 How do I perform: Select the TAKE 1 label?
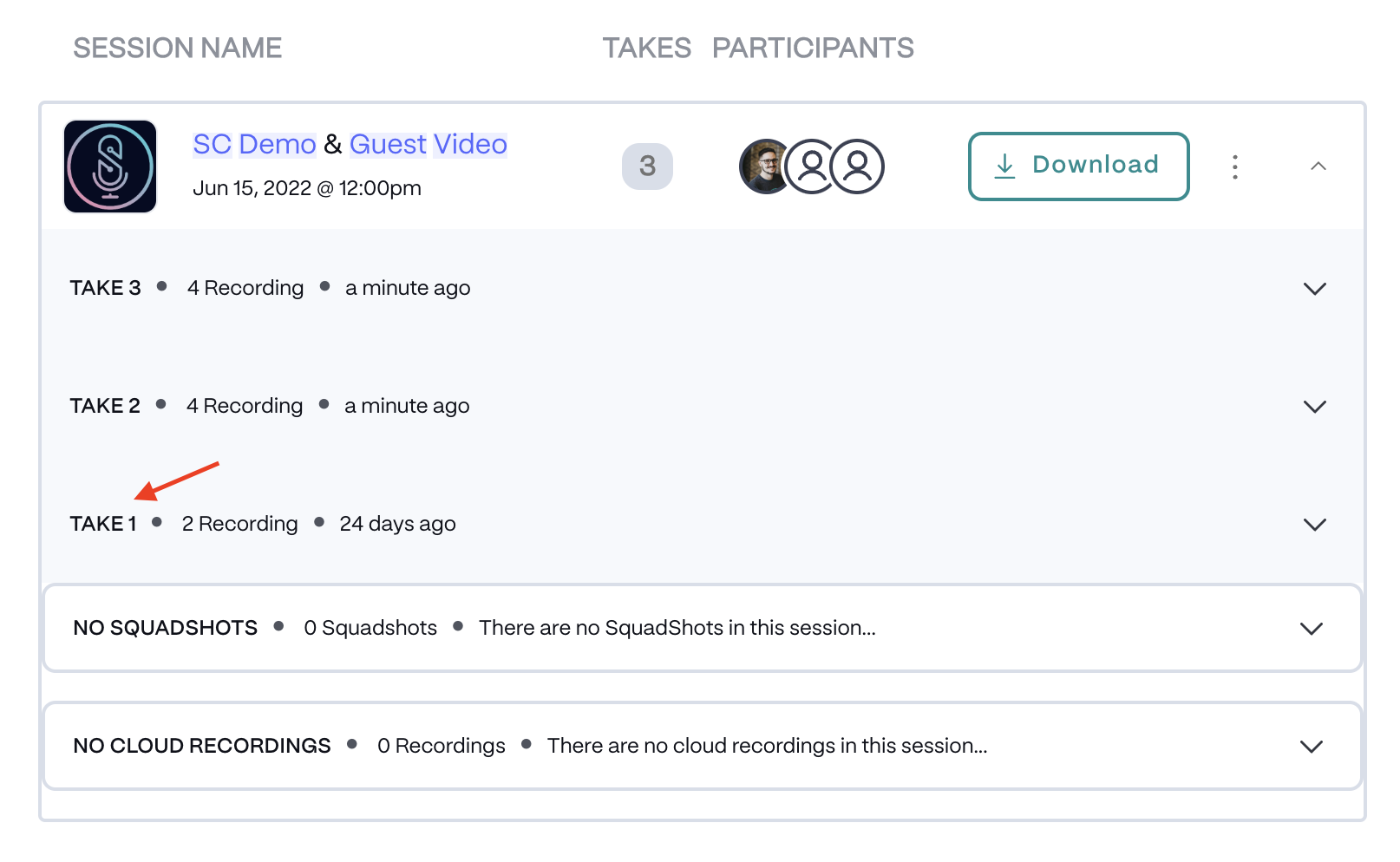point(103,524)
